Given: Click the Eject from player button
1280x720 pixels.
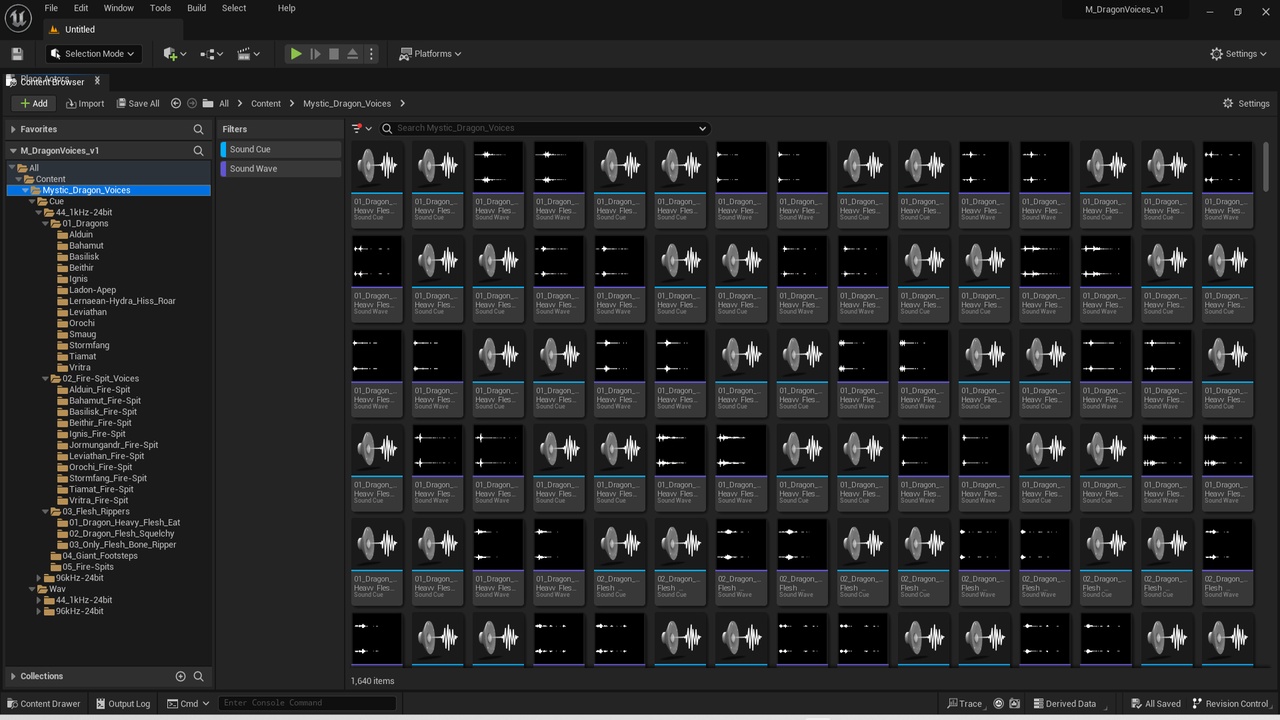Looking at the screenshot, I should coord(352,54).
